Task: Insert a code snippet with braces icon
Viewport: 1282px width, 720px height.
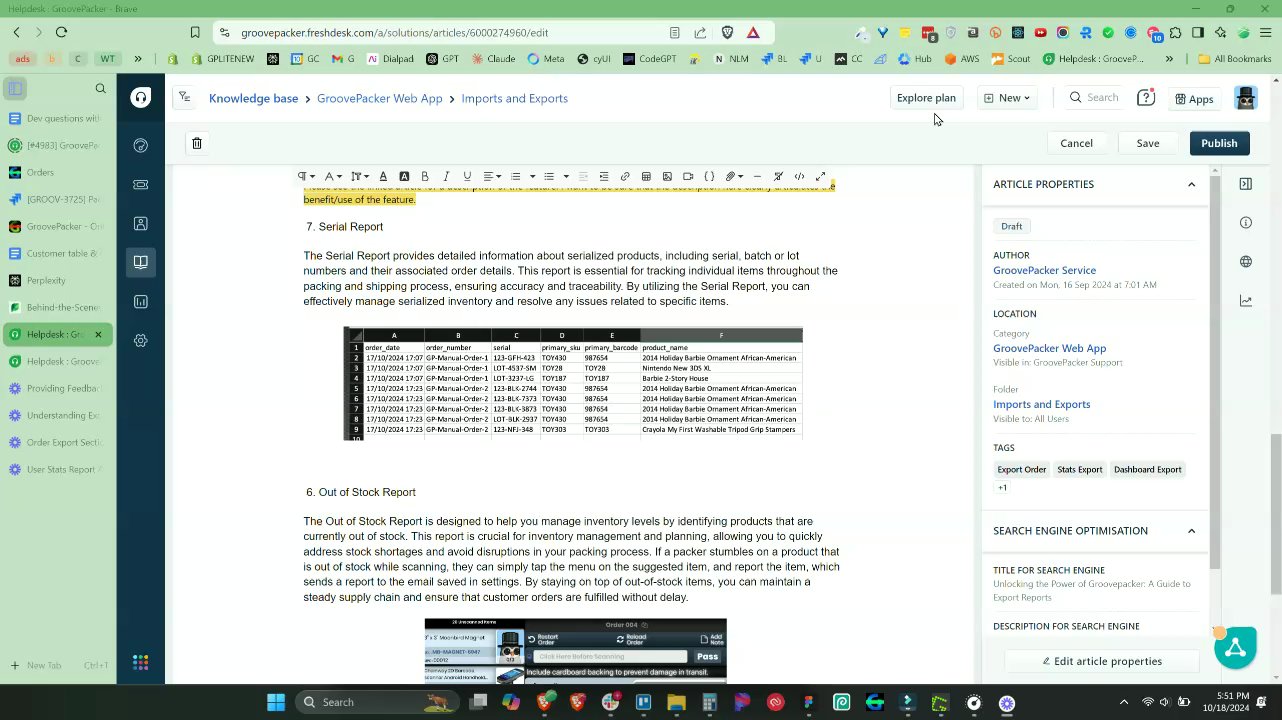Action: coord(709,176)
